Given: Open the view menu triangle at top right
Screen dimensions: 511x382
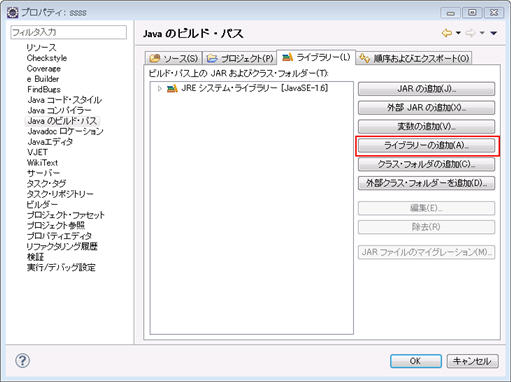Looking at the screenshot, I should (x=494, y=33).
